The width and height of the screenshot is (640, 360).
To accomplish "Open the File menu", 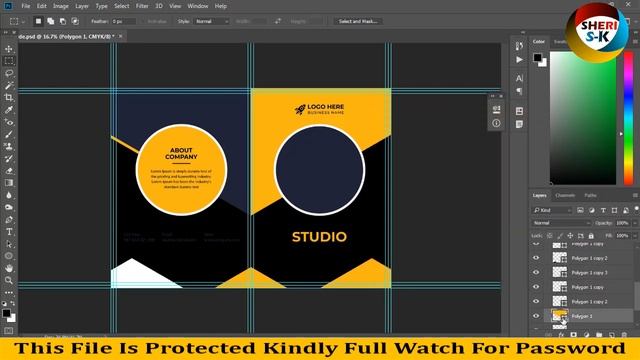I will click(x=26, y=6).
